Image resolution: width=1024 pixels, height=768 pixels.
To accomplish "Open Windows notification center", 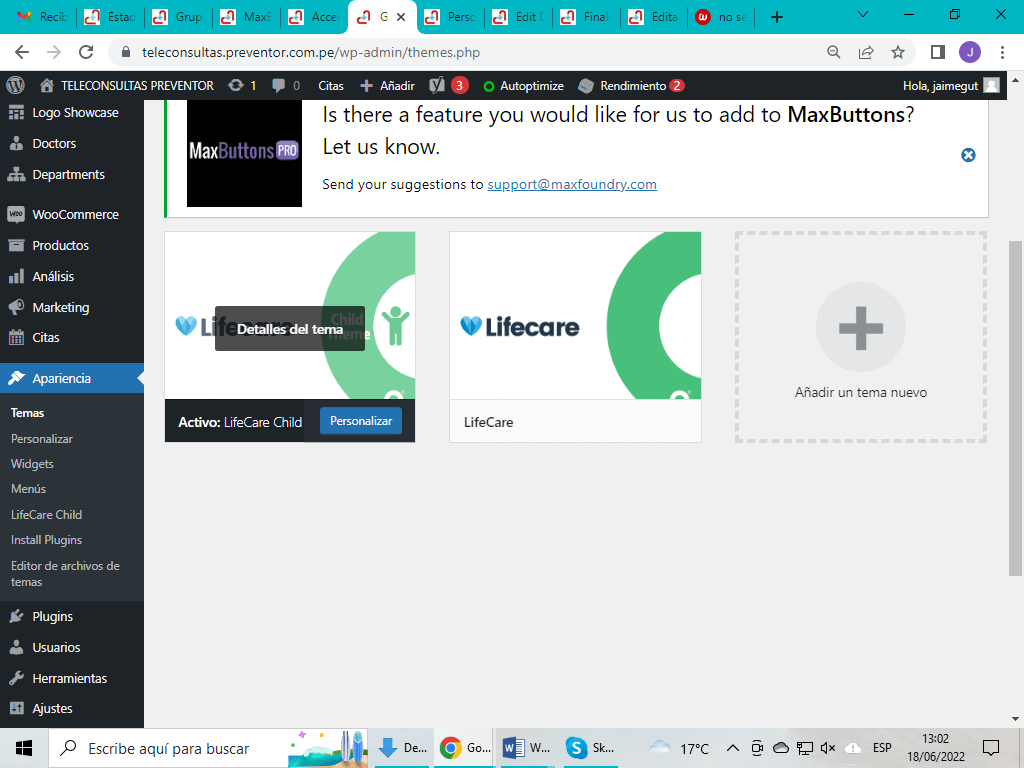I will pyautogui.click(x=991, y=748).
